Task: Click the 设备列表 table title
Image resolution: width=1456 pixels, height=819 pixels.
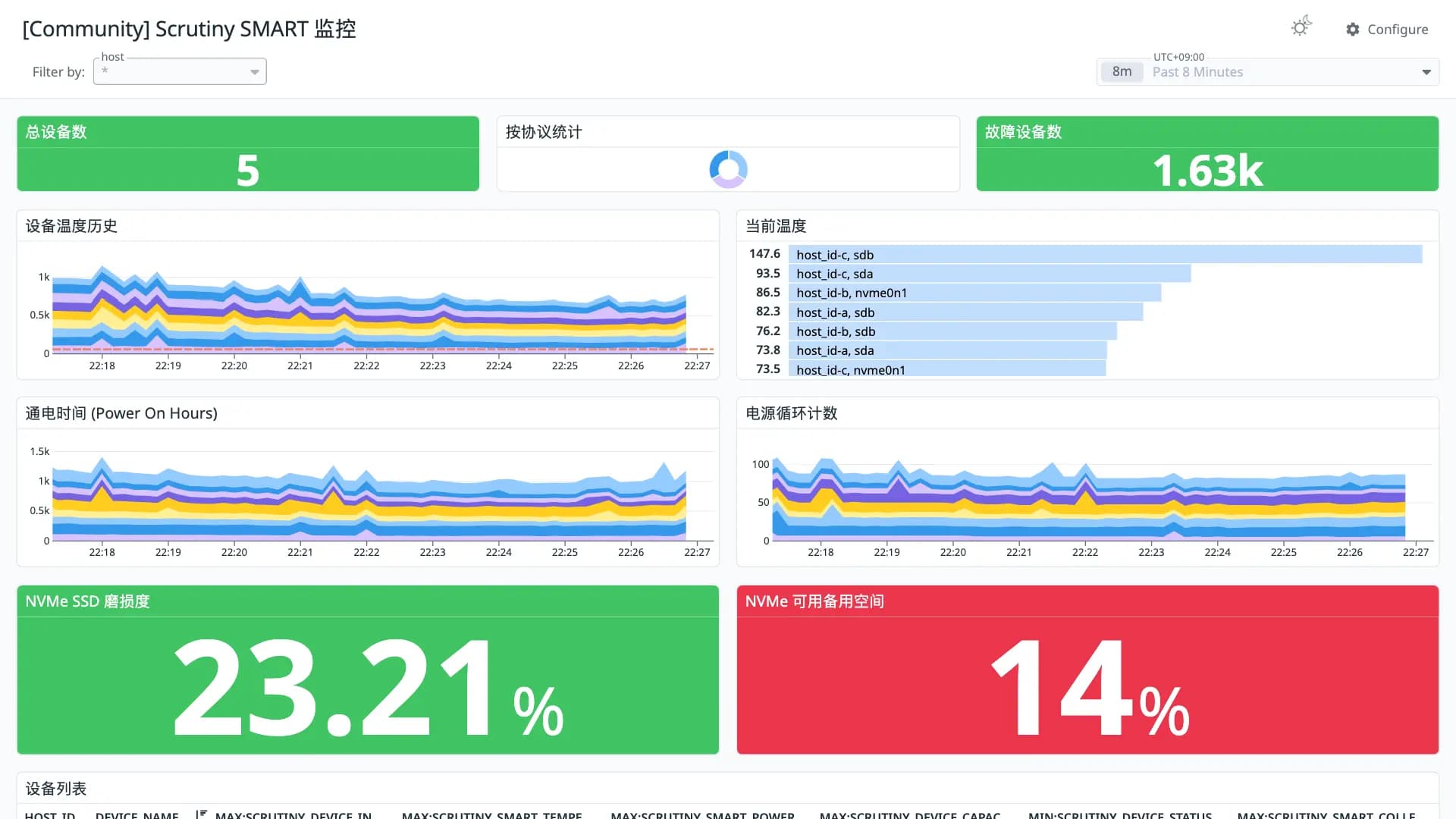Action: click(x=56, y=789)
